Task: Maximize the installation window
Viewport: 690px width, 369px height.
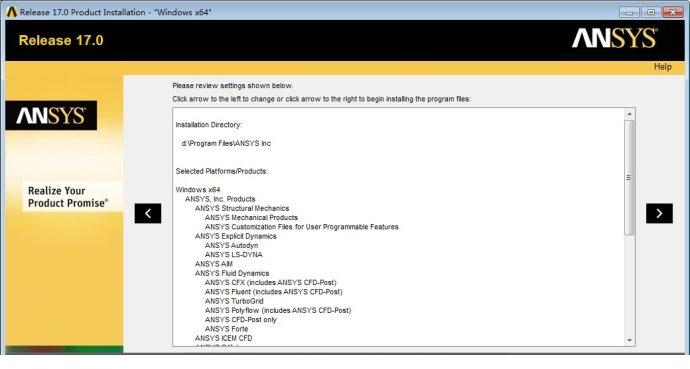Action: [651, 12]
